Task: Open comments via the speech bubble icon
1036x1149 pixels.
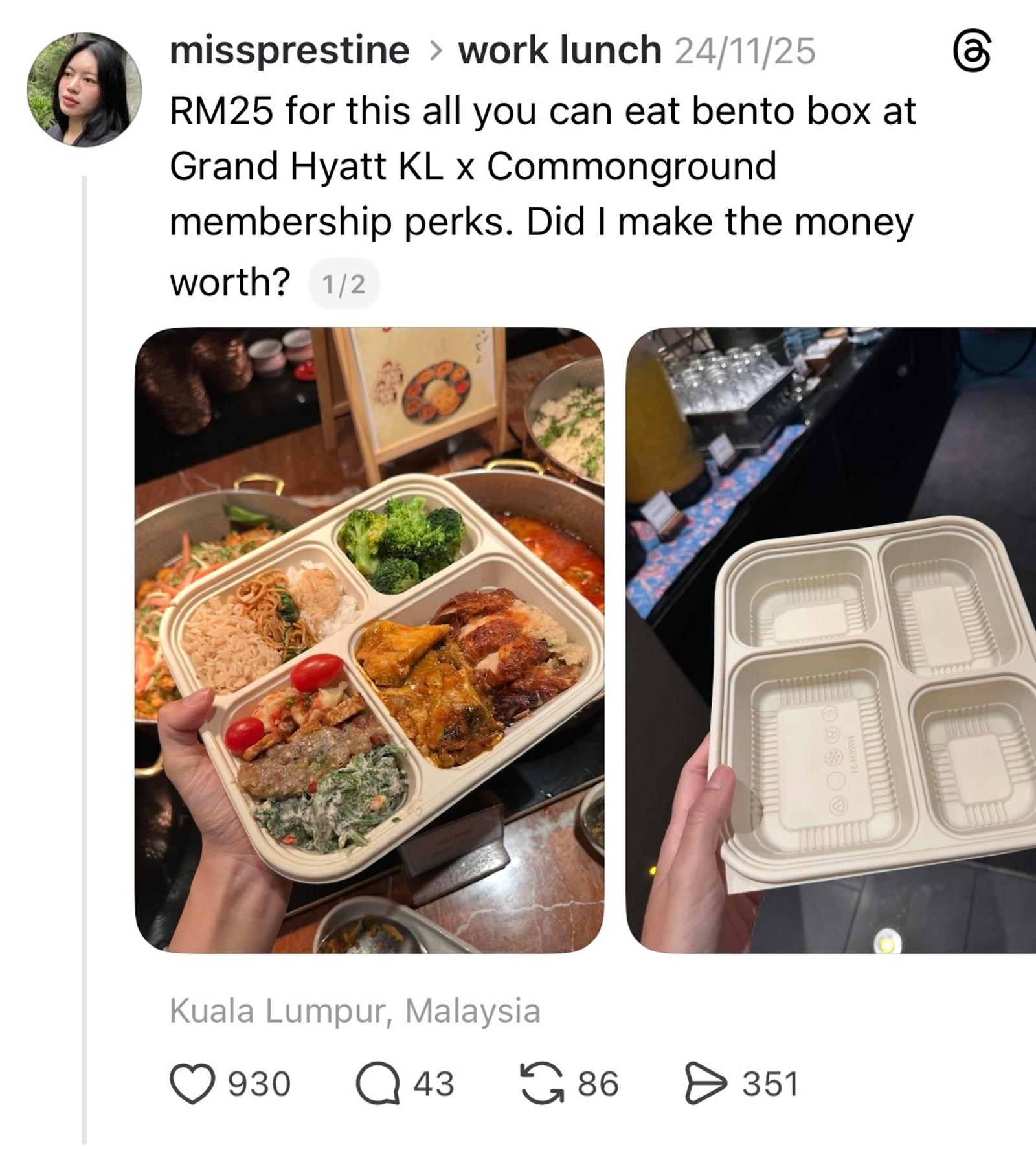Action: click(377, 1084)
